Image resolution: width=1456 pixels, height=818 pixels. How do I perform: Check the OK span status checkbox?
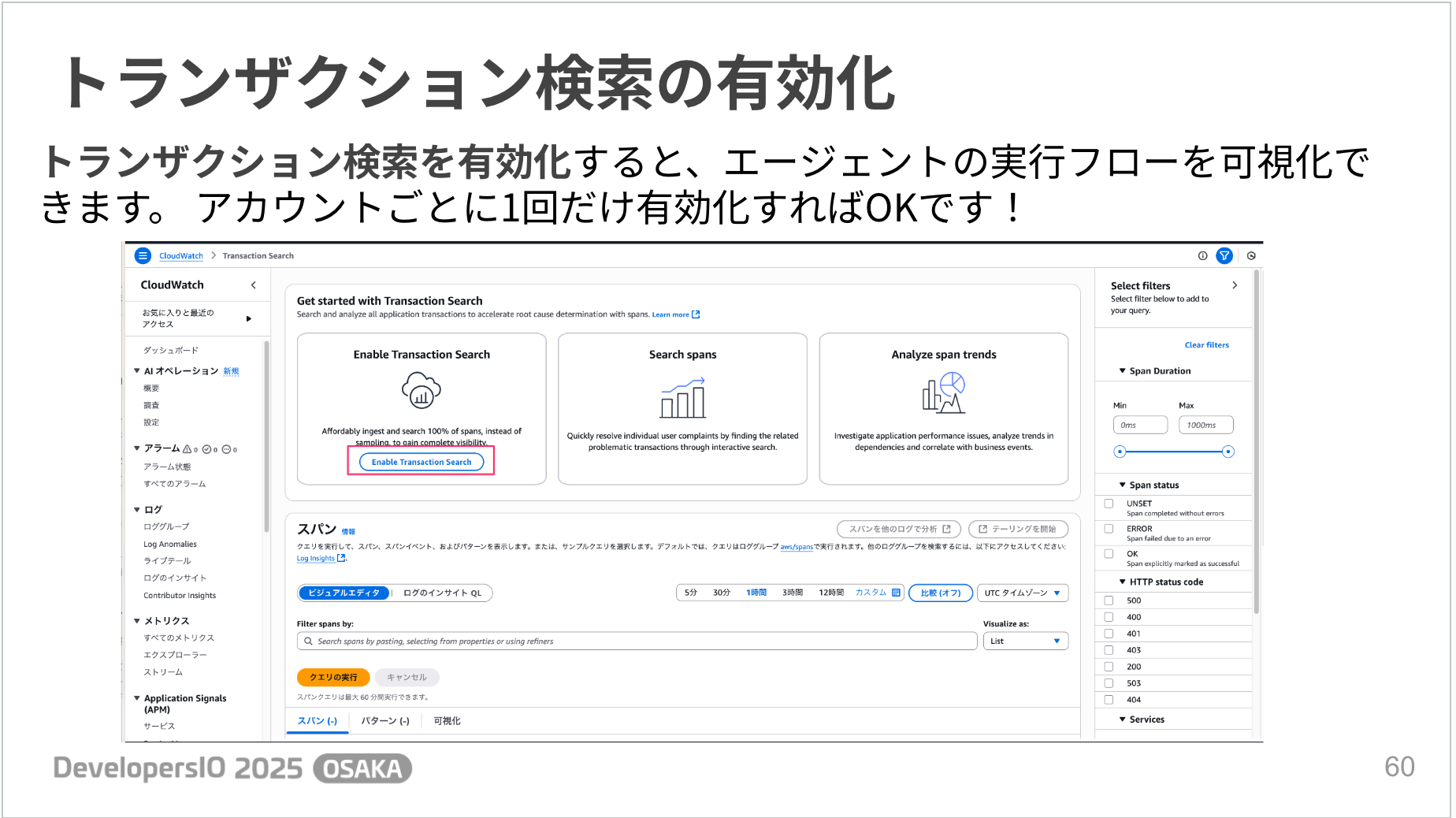[x=1109, y=554]
